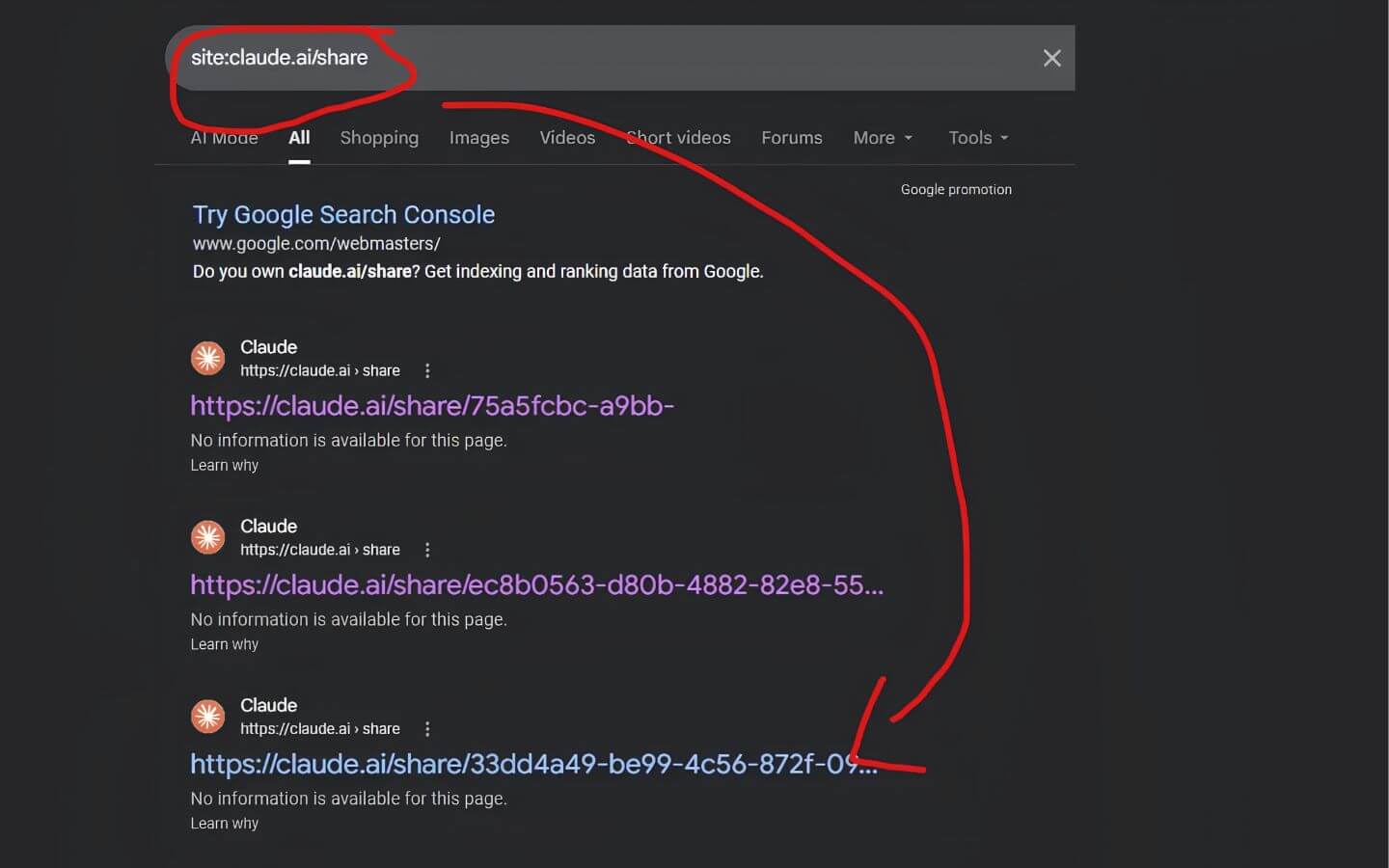Click the www.google.com/webmasters/ URL text
1389x868 pixels.
316,244
